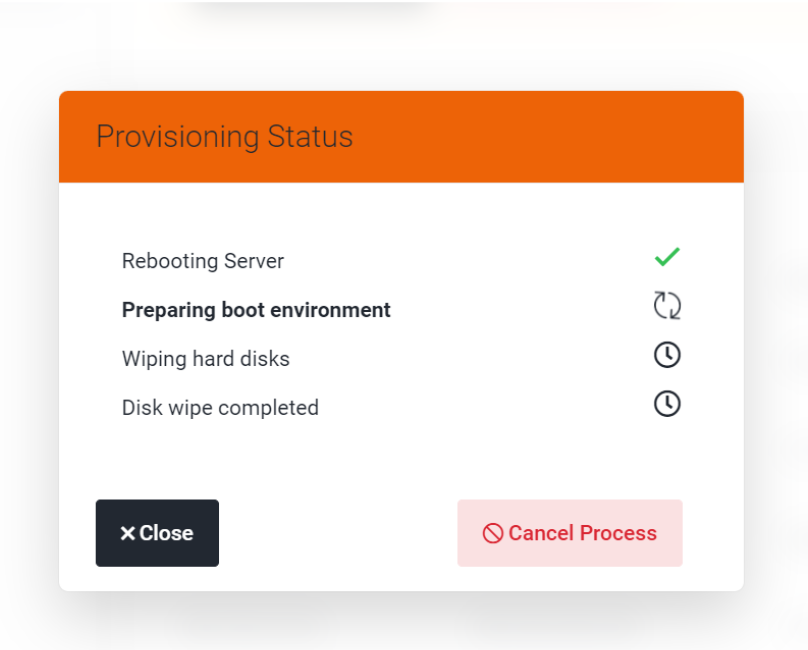Select the Wiping hard disks step label
Image resolution: width=808 pixels, height=650 pixels.
206,359
